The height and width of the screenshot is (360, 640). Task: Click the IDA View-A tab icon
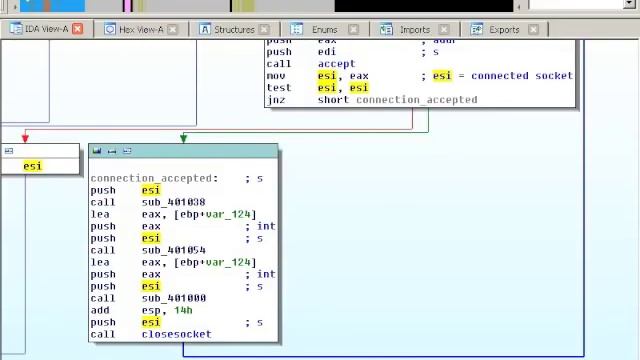(16, 29)
